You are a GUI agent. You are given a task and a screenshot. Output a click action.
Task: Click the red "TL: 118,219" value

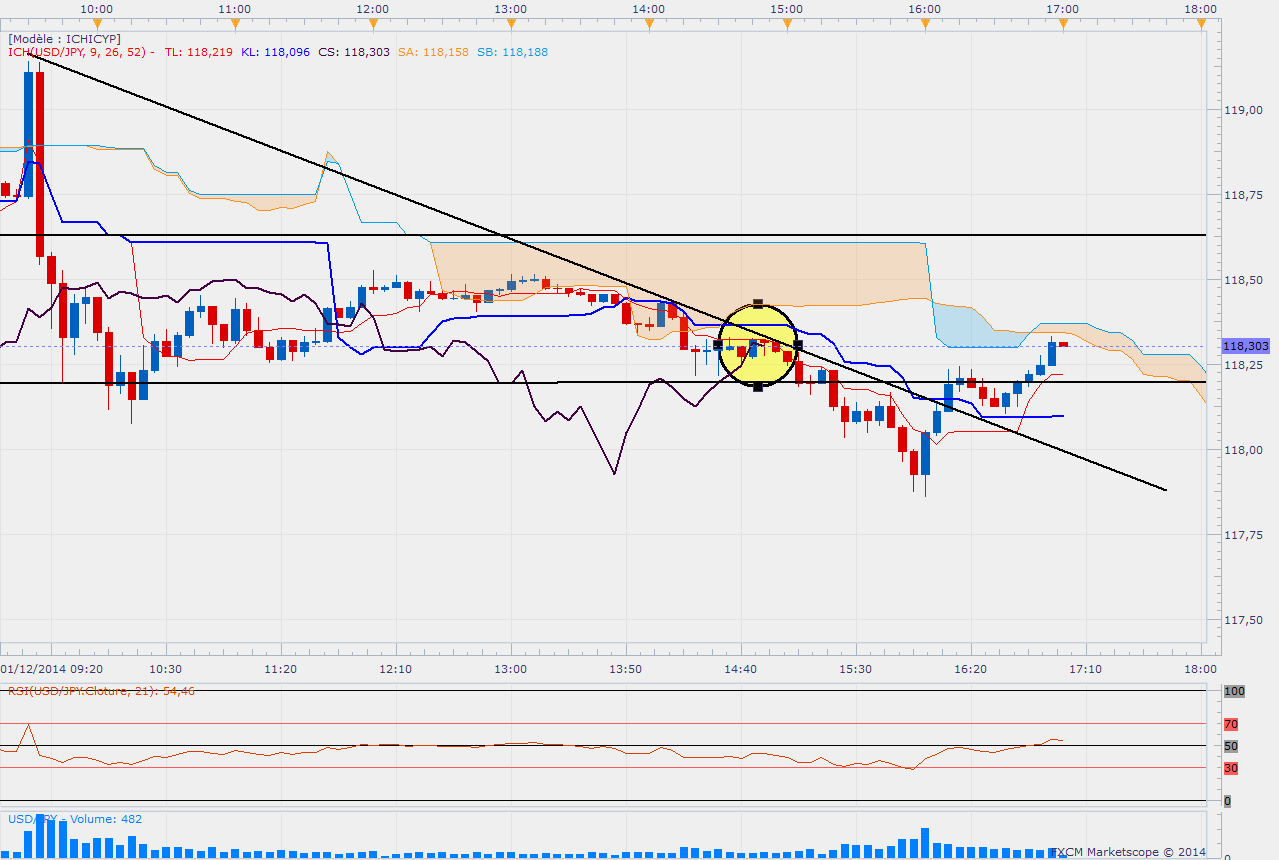pos(198,52)
